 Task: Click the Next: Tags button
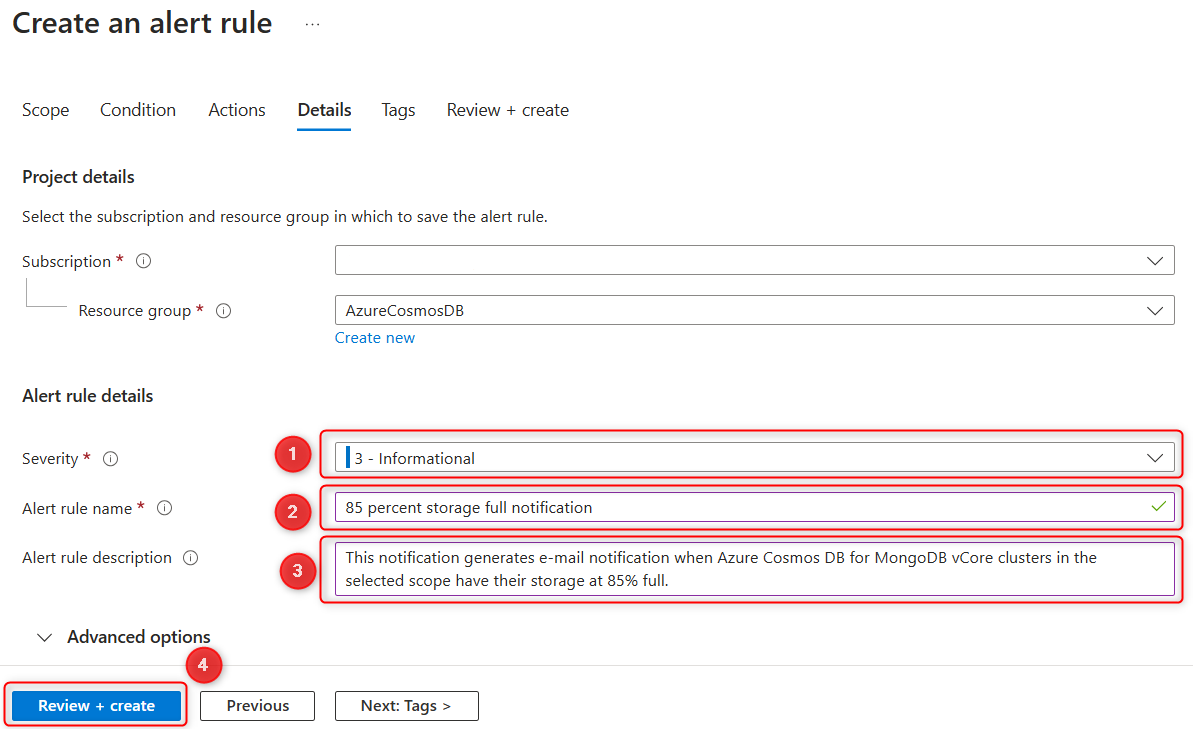tap(406, 705)
